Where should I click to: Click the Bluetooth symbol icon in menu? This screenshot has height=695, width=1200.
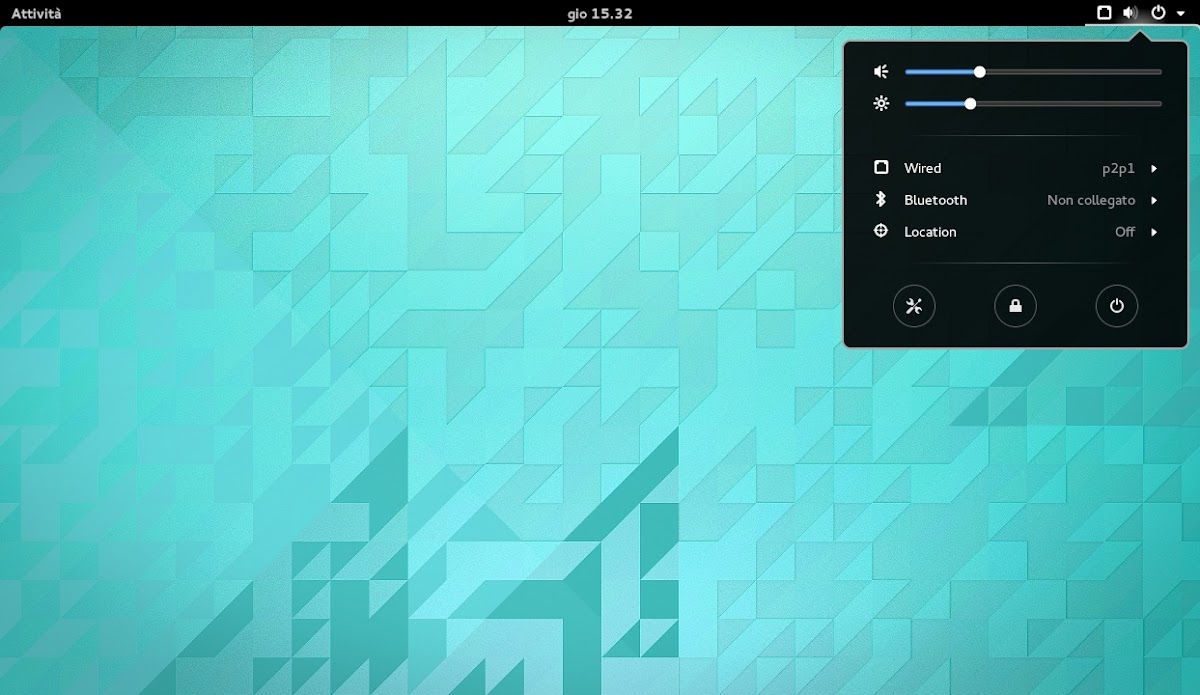[881, 200]
